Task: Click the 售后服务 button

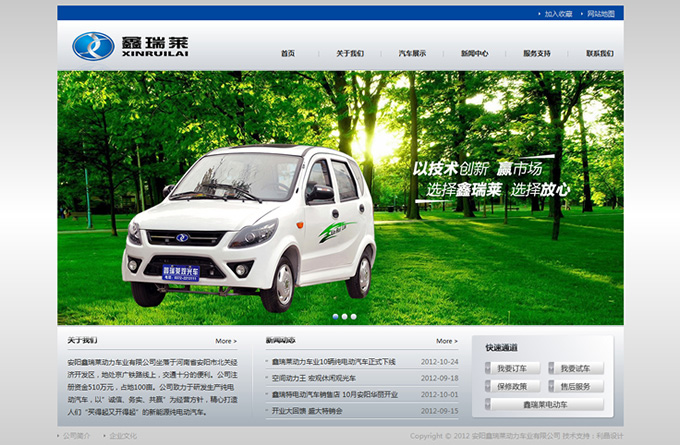Action: point(575,386)
